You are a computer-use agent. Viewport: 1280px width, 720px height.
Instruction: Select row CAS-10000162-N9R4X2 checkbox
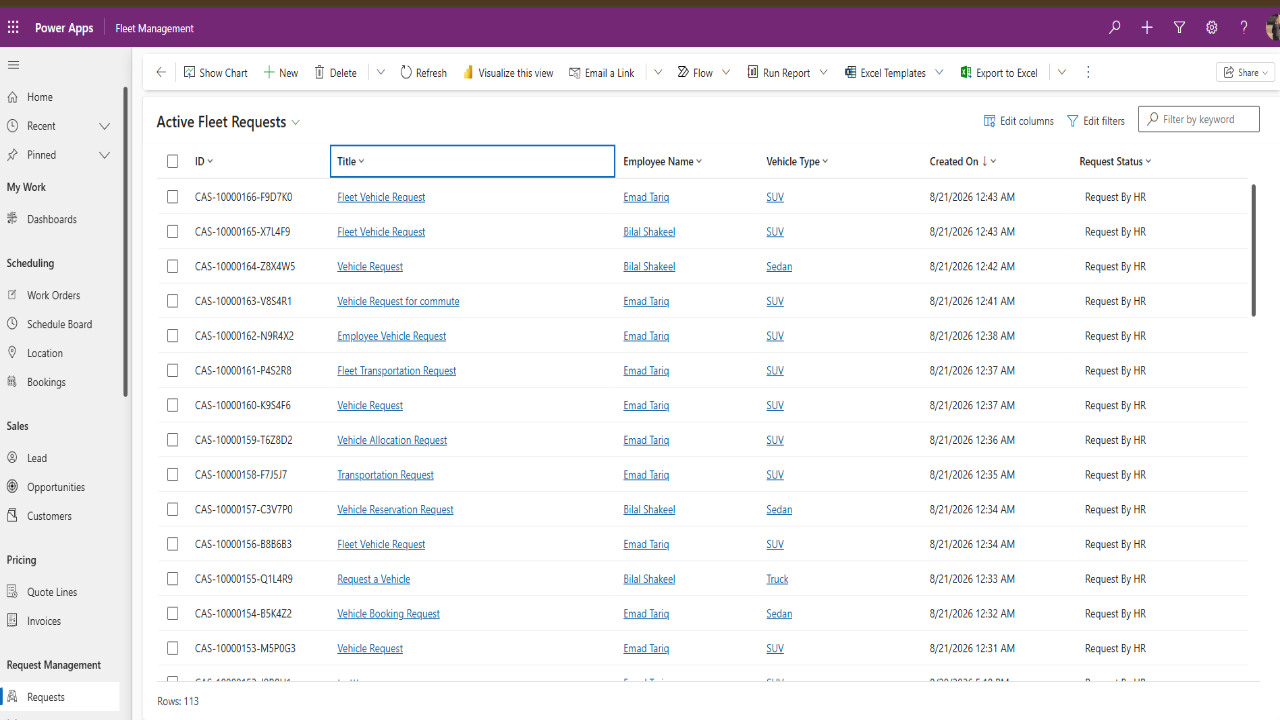172,336
